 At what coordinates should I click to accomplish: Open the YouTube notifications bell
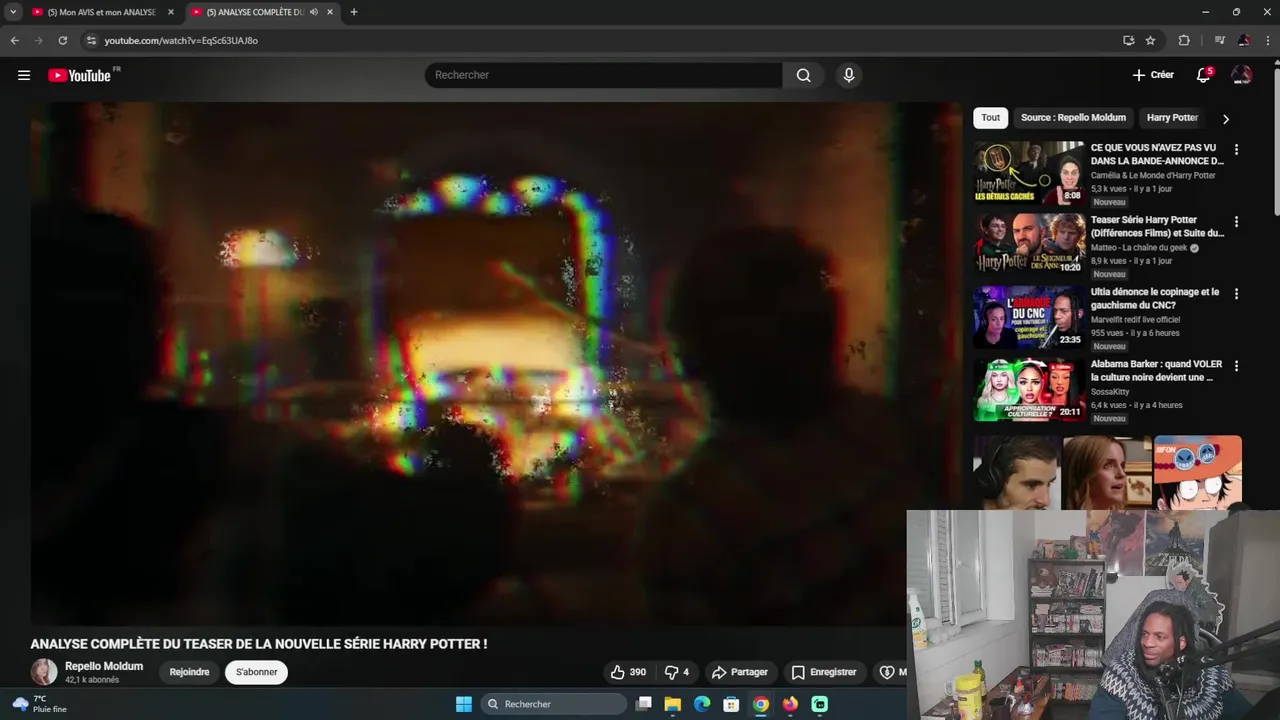click(1204, 75)
